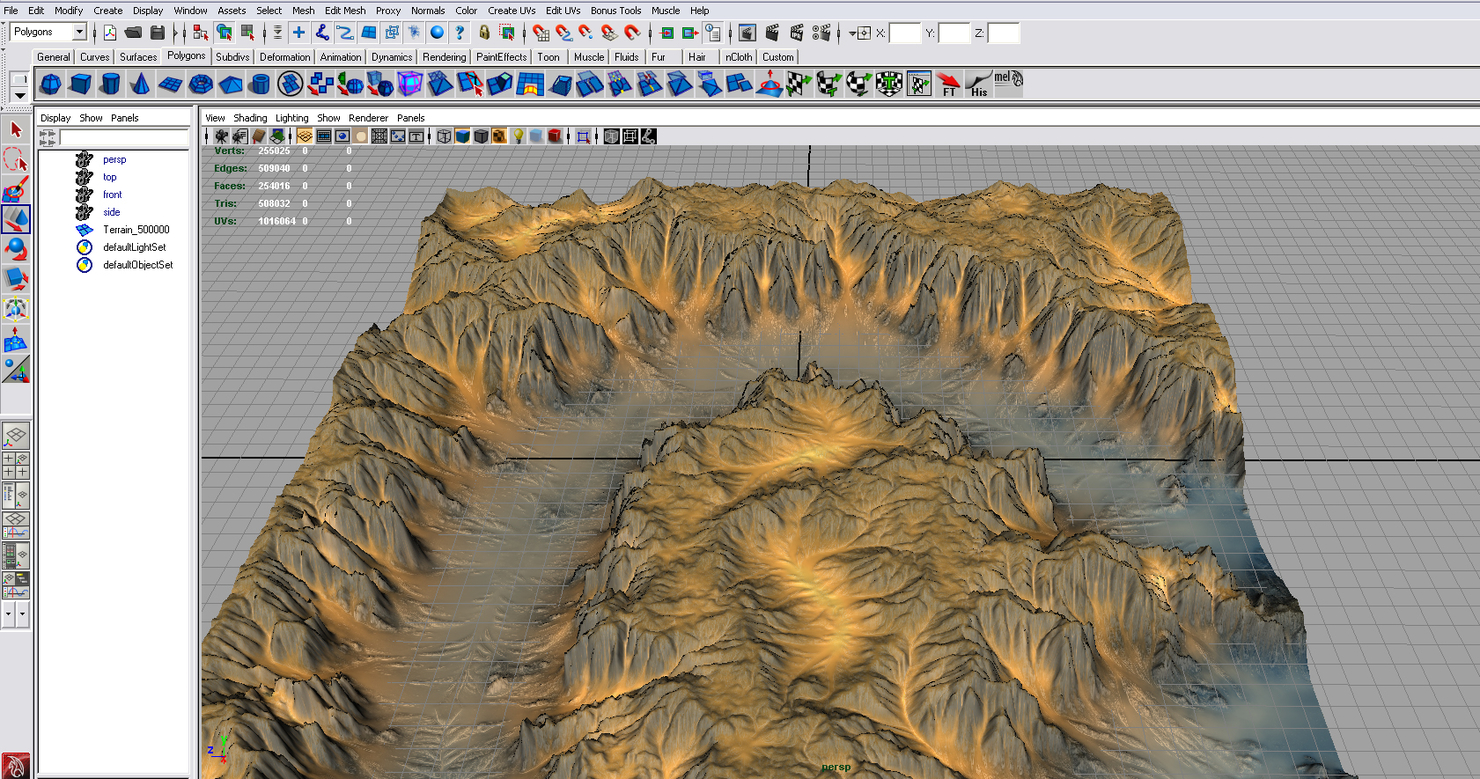1480x779 pixels.
Task: Switch to the Rendering shelf tab
Action: tap(444, 57)
